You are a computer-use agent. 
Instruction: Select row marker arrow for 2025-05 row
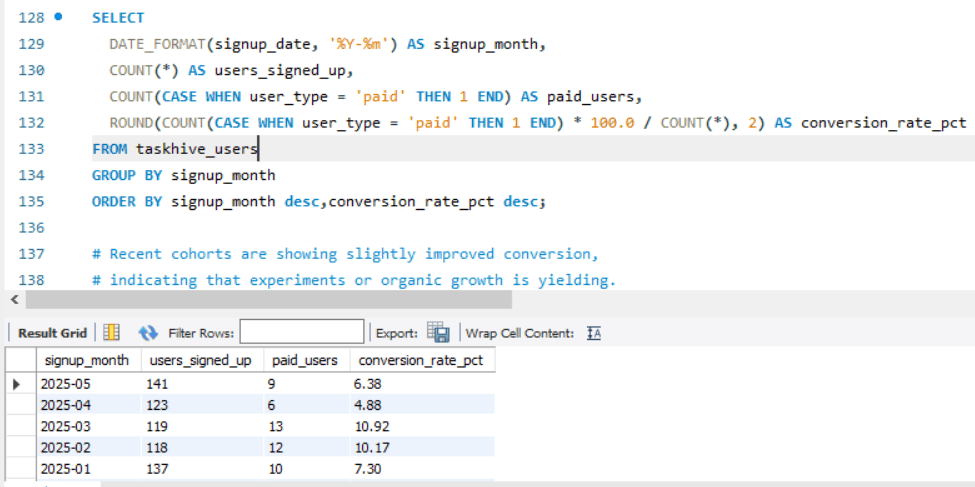pyautogui.click(x=16, y=384)
